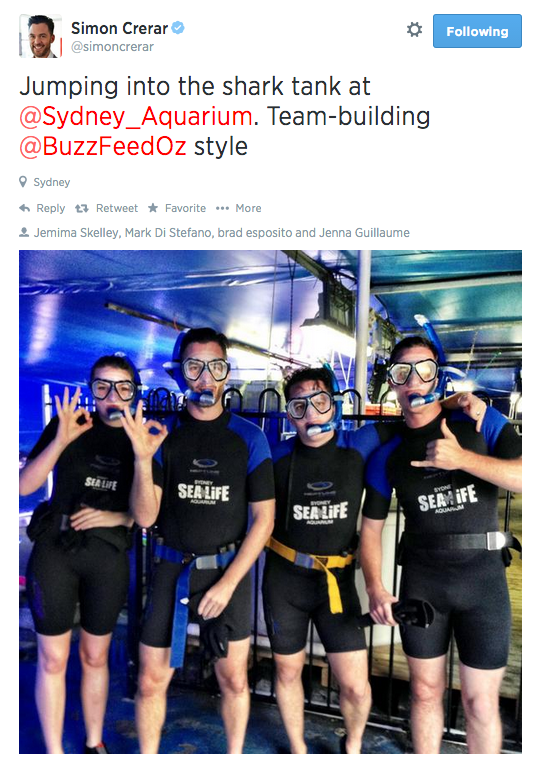The width and height of the screenshot is (545, 763).
Task: Click the Retweet text label
Action: (x=117, y=208)
